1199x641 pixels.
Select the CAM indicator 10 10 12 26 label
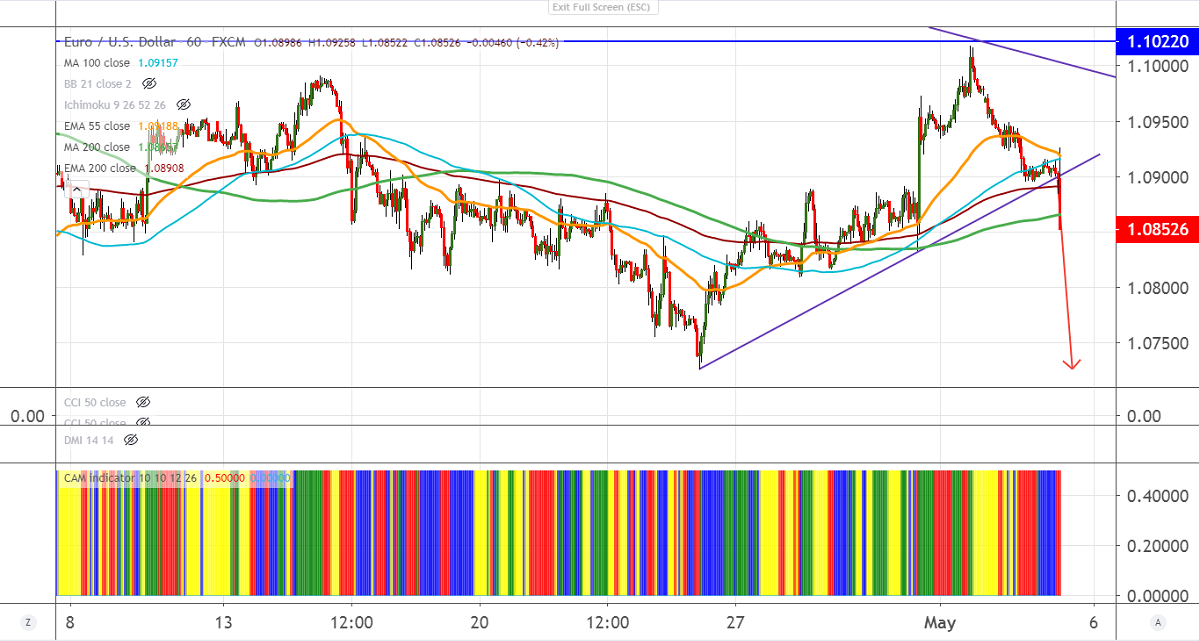[x=130, y=477]
